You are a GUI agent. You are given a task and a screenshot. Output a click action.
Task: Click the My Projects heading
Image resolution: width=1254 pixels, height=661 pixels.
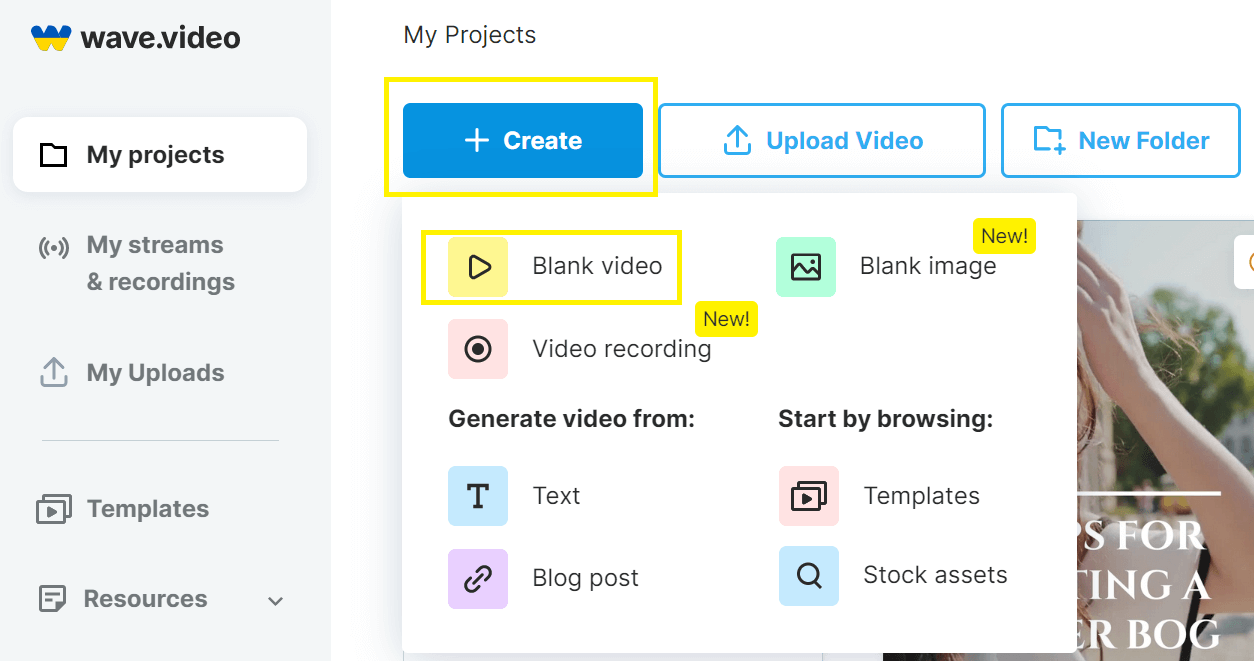(470, 35)
